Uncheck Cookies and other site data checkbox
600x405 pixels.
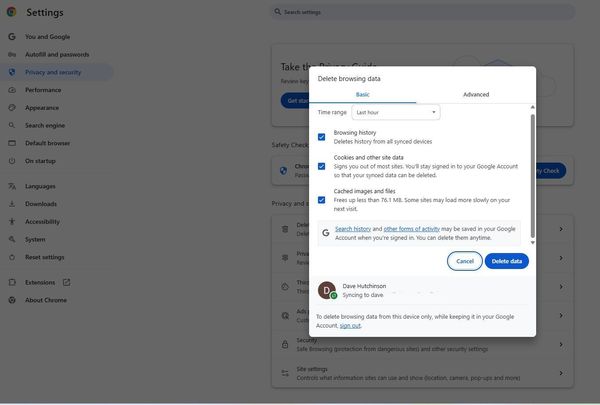[x=321, y=166]
